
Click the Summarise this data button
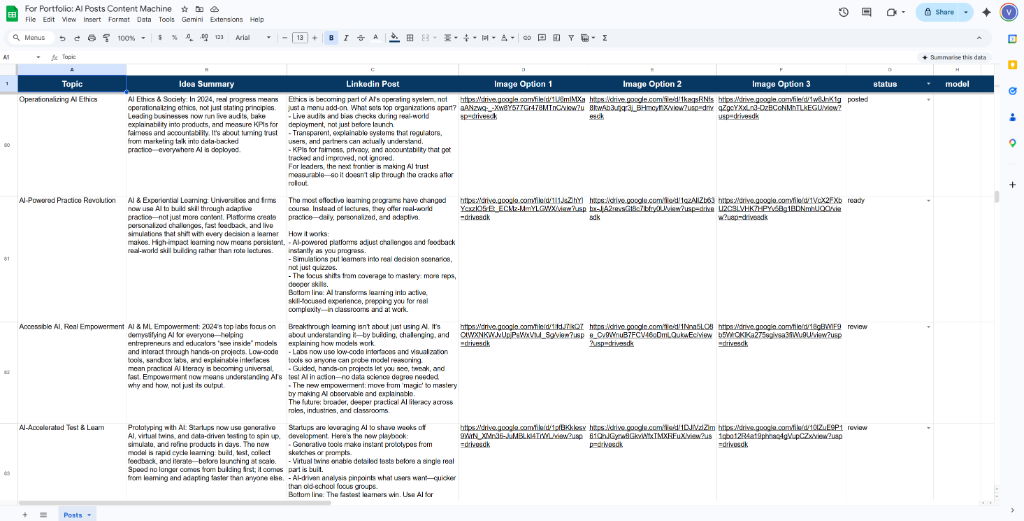954,57
